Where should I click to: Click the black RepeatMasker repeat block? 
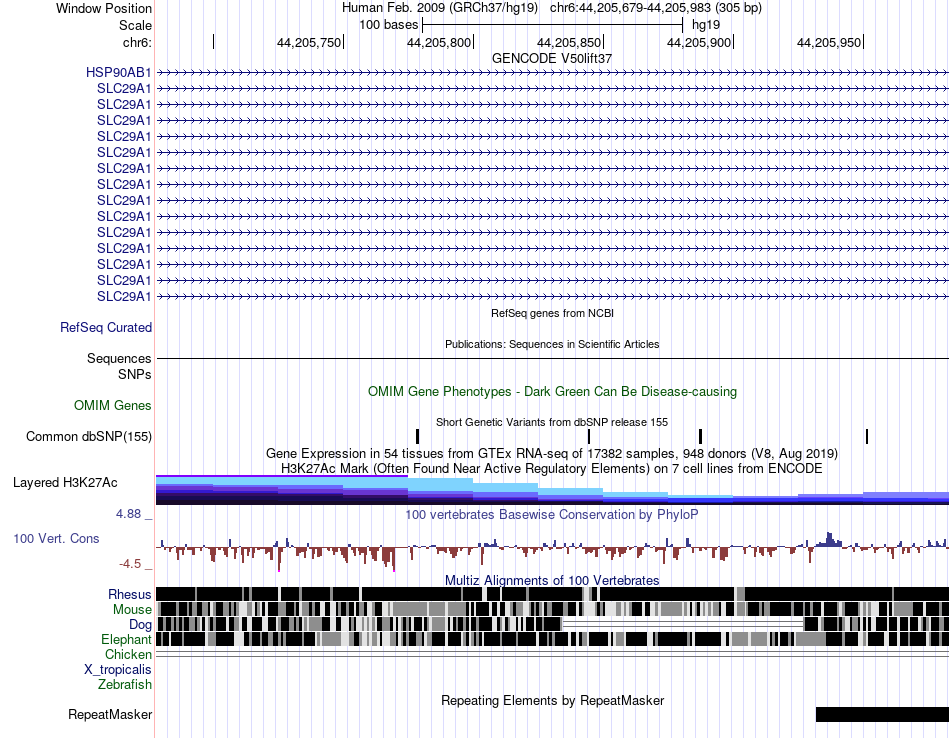click(x=882, y=714)
